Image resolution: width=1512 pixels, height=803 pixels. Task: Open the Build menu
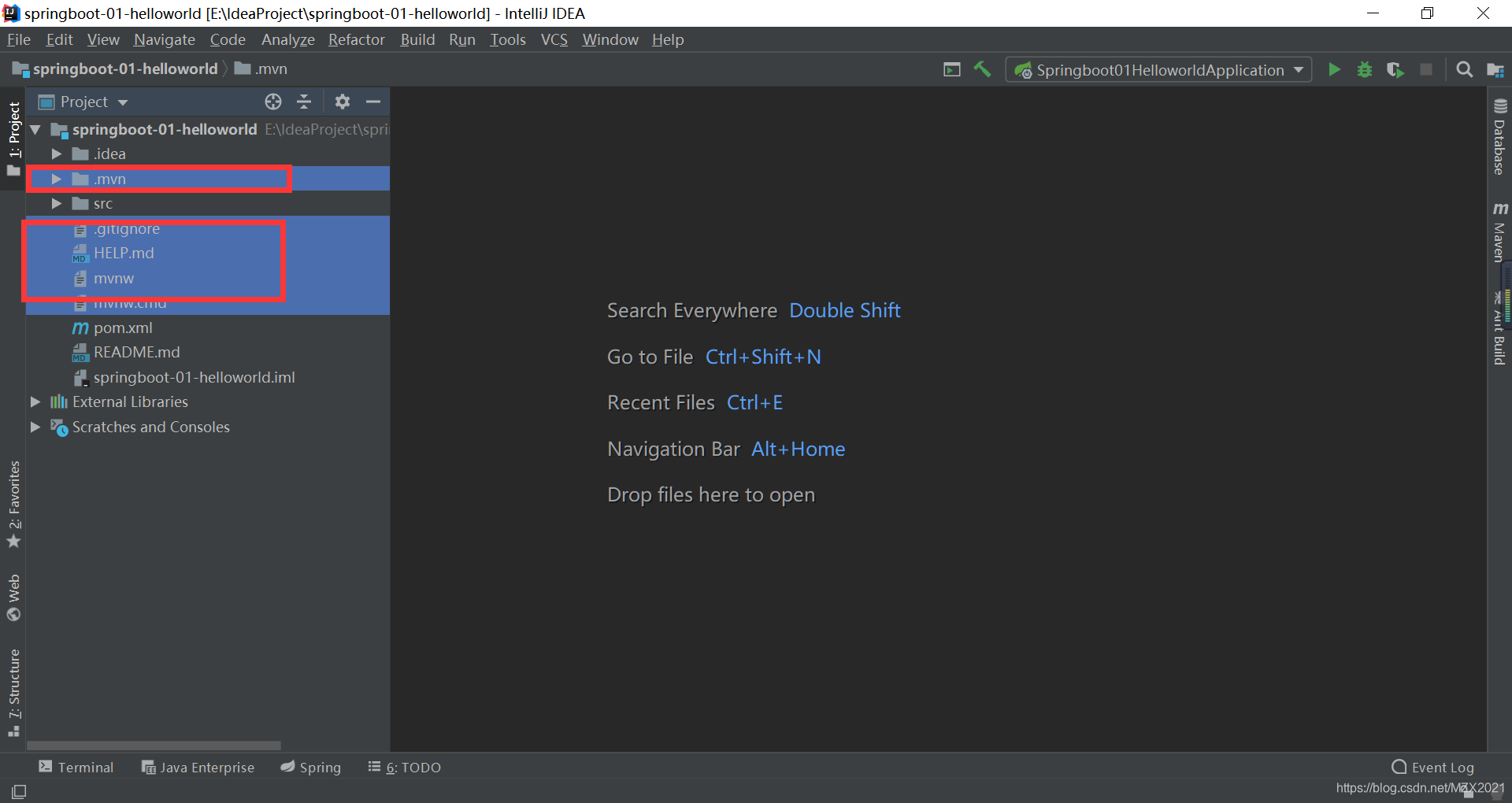pyautogui.click(x=417, y=39)
